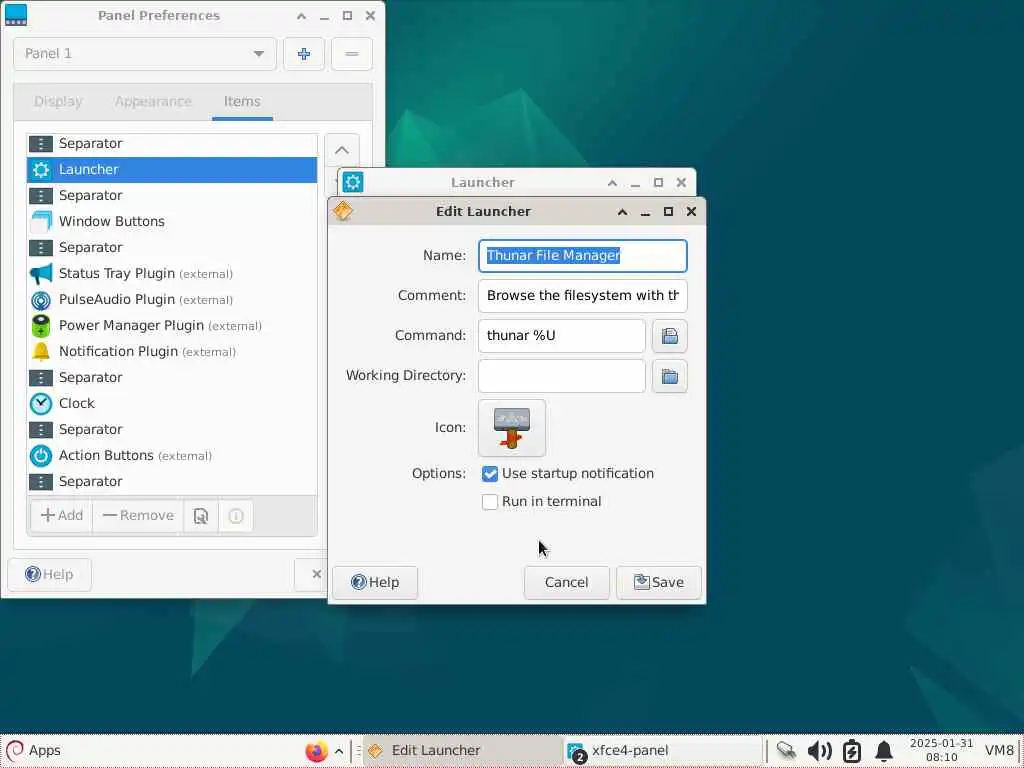This screenshot has height=768, width=1024.
Task: Select the PulseAudio Plugin row
Action: tap(172, 300)
